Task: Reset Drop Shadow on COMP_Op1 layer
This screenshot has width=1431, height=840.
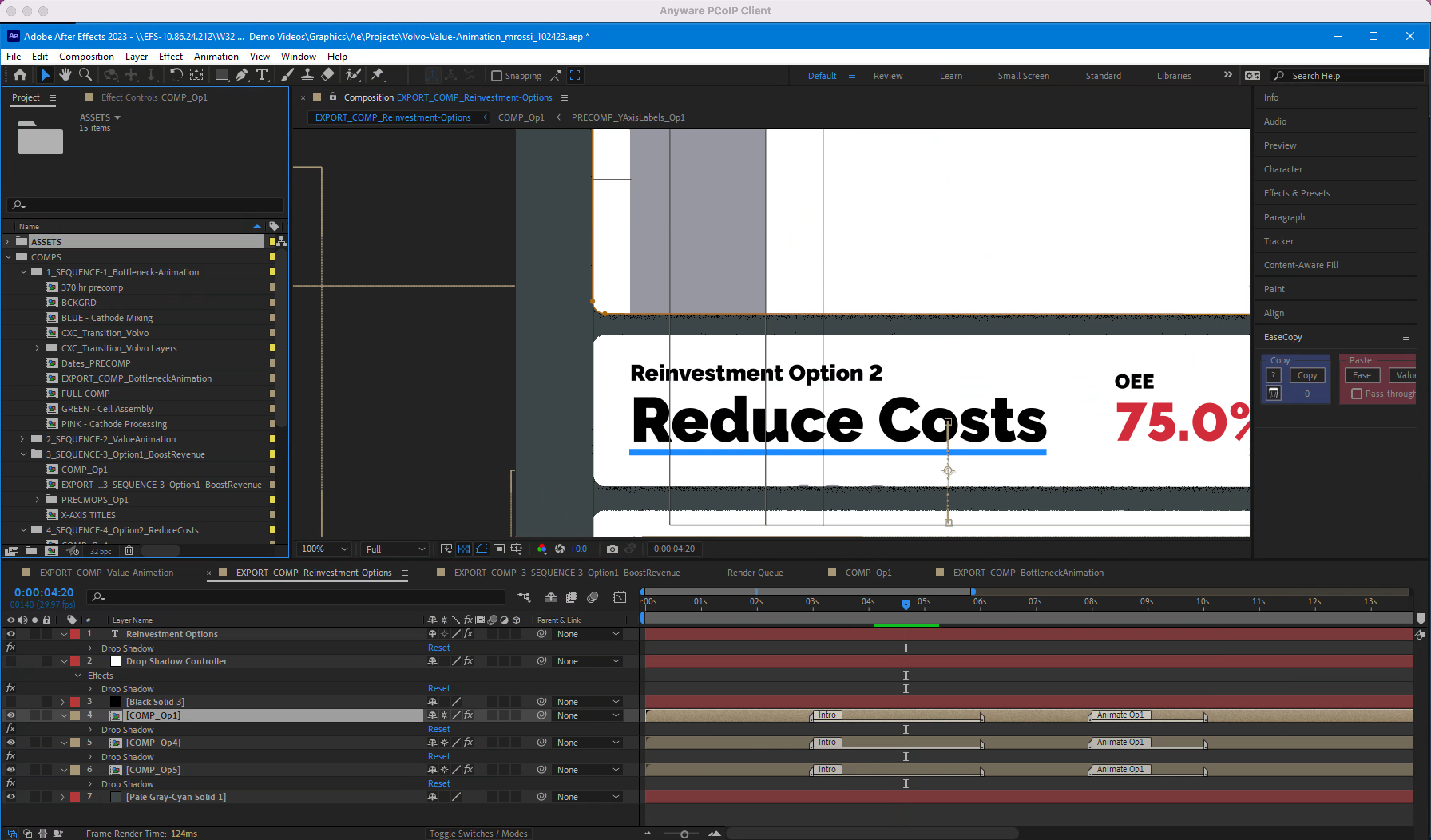Action: pyautogui.click(x=438, y=729)
